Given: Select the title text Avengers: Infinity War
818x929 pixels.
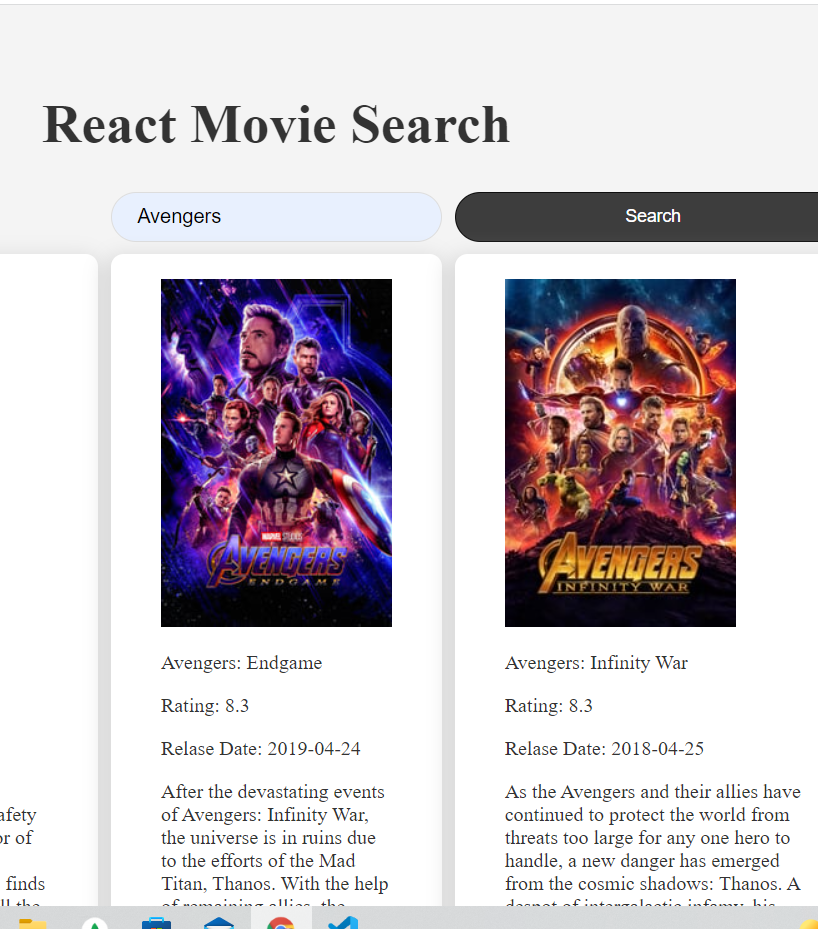Looking at the screenshot, I should (x=596, y=662).
